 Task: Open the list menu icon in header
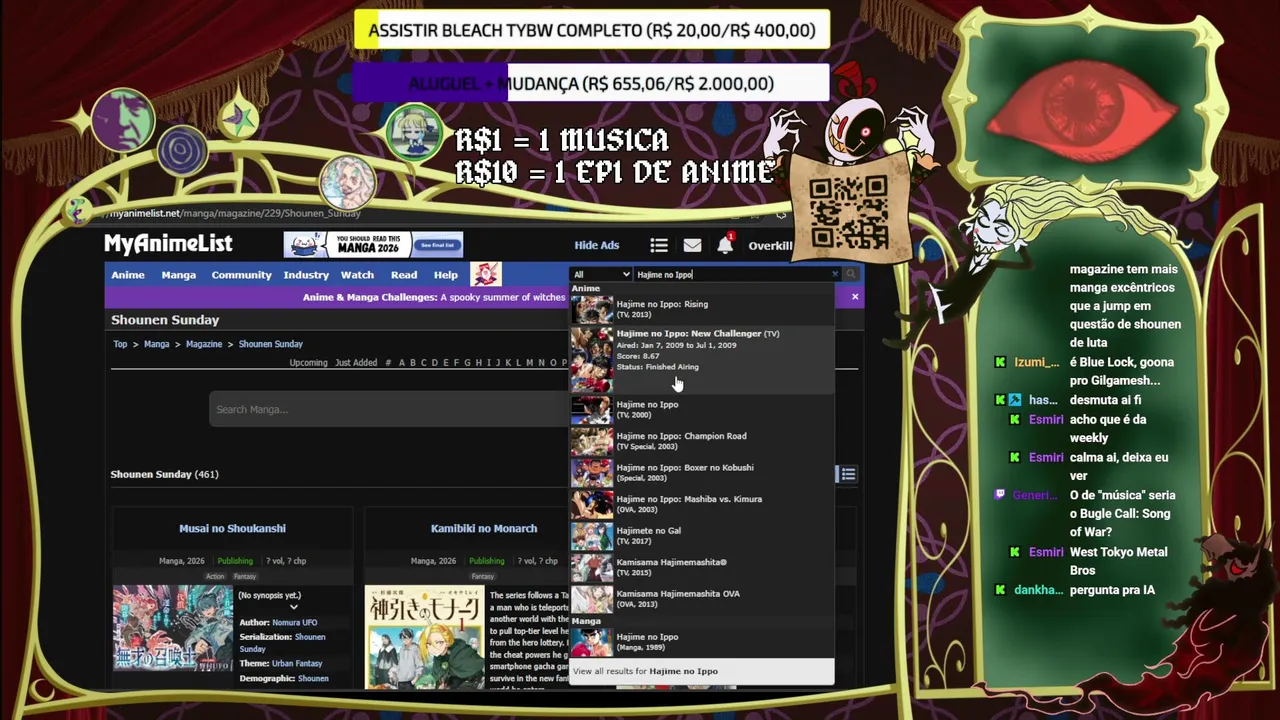coord(658,245)
